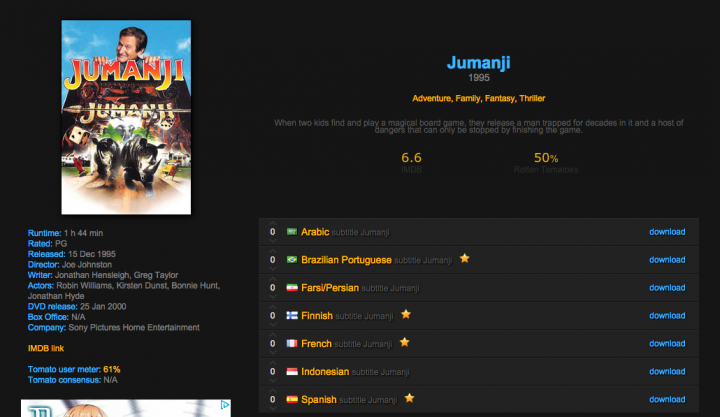Image resolution: width=720 pixels, height=417 pixels.
Task: Downvote the Spanish subtitle
Action: 273,408
